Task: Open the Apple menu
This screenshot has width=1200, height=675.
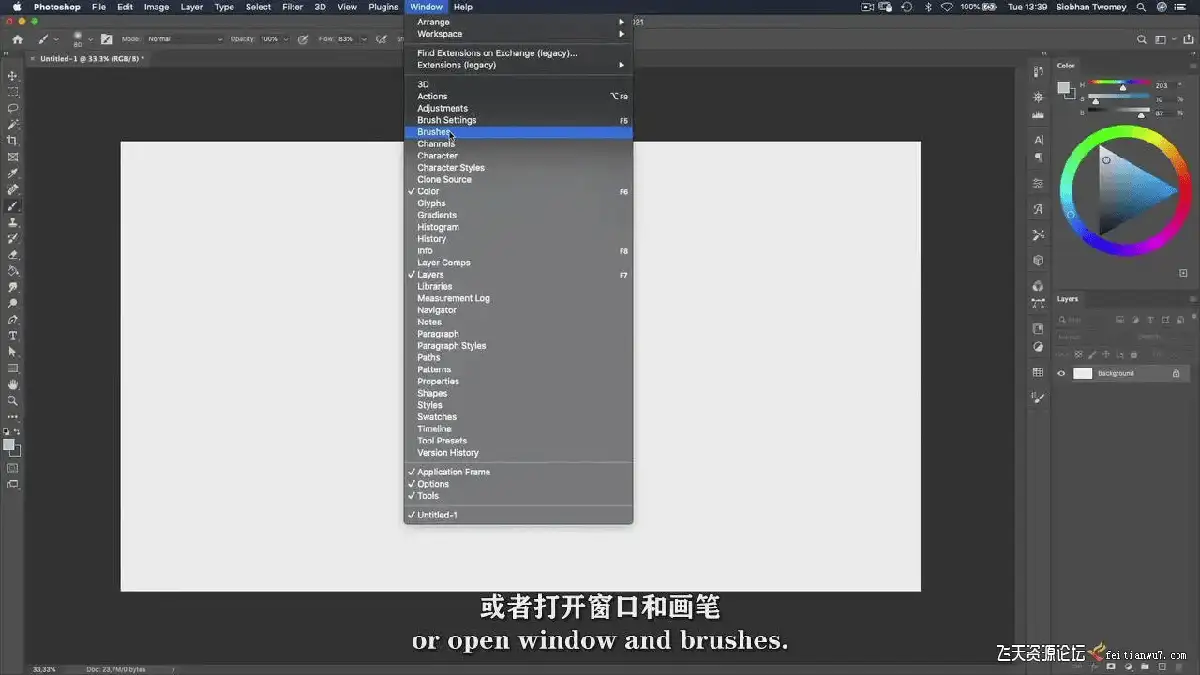Action: 17,7
